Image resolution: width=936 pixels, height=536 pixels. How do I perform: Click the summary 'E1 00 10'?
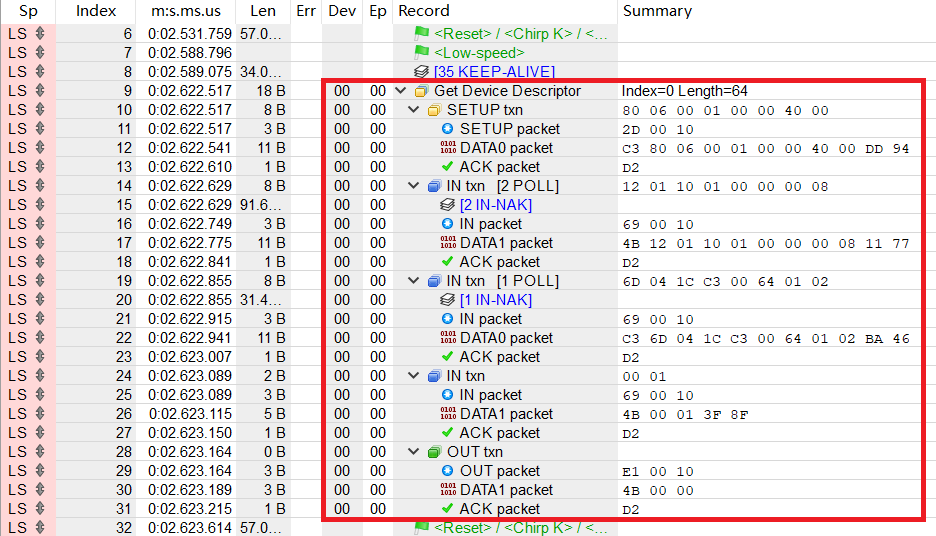[x=658, y=471]
